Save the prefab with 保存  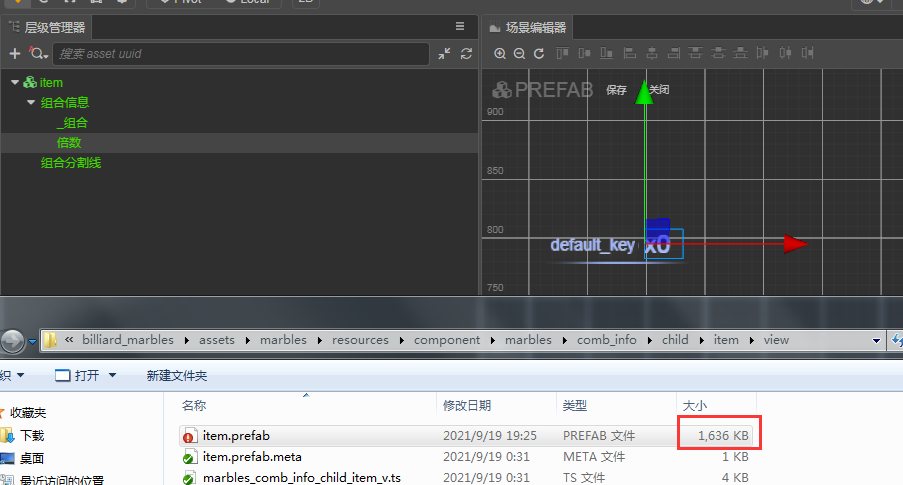(616, 90)
